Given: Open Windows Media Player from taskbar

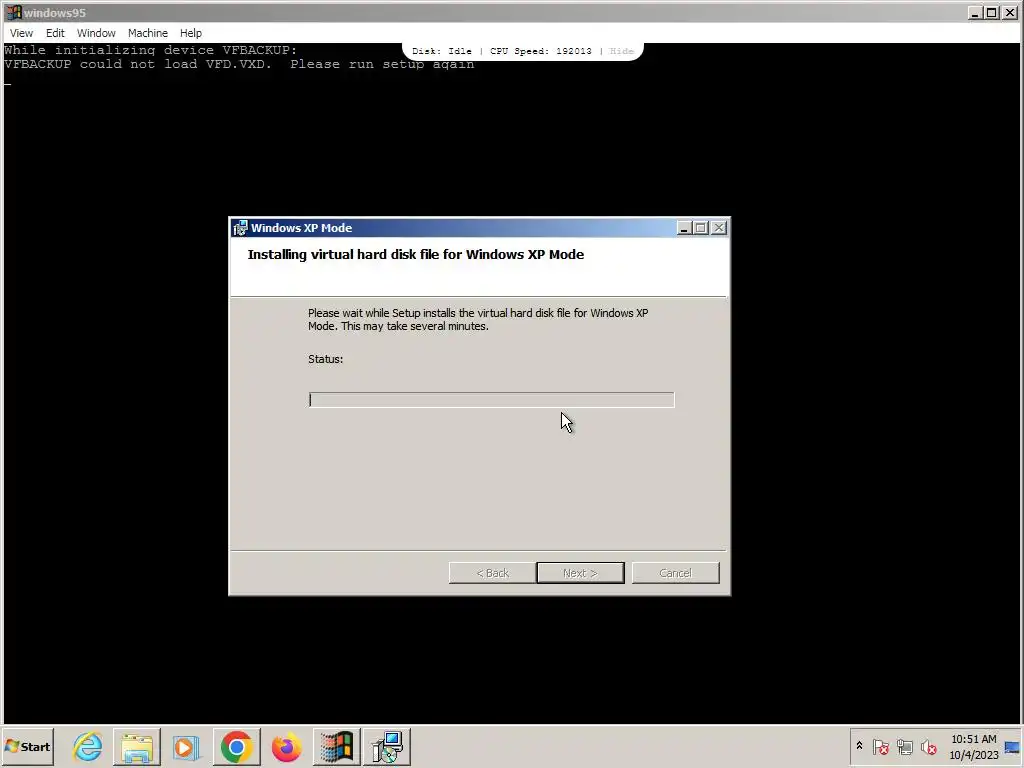Looking at the screenshot, I should (x=186, y=746).
